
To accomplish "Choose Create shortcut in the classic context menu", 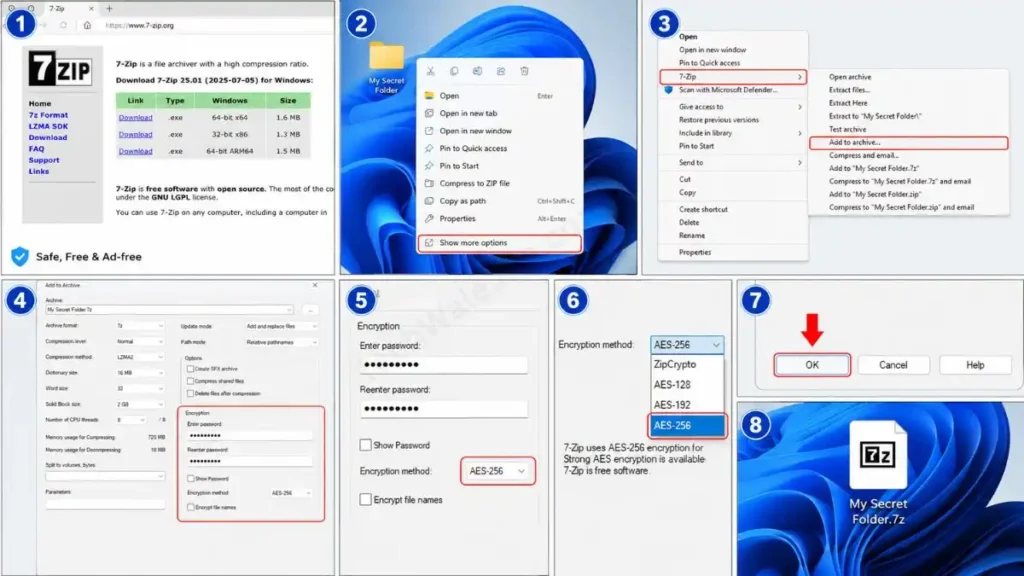I will 703,210.
